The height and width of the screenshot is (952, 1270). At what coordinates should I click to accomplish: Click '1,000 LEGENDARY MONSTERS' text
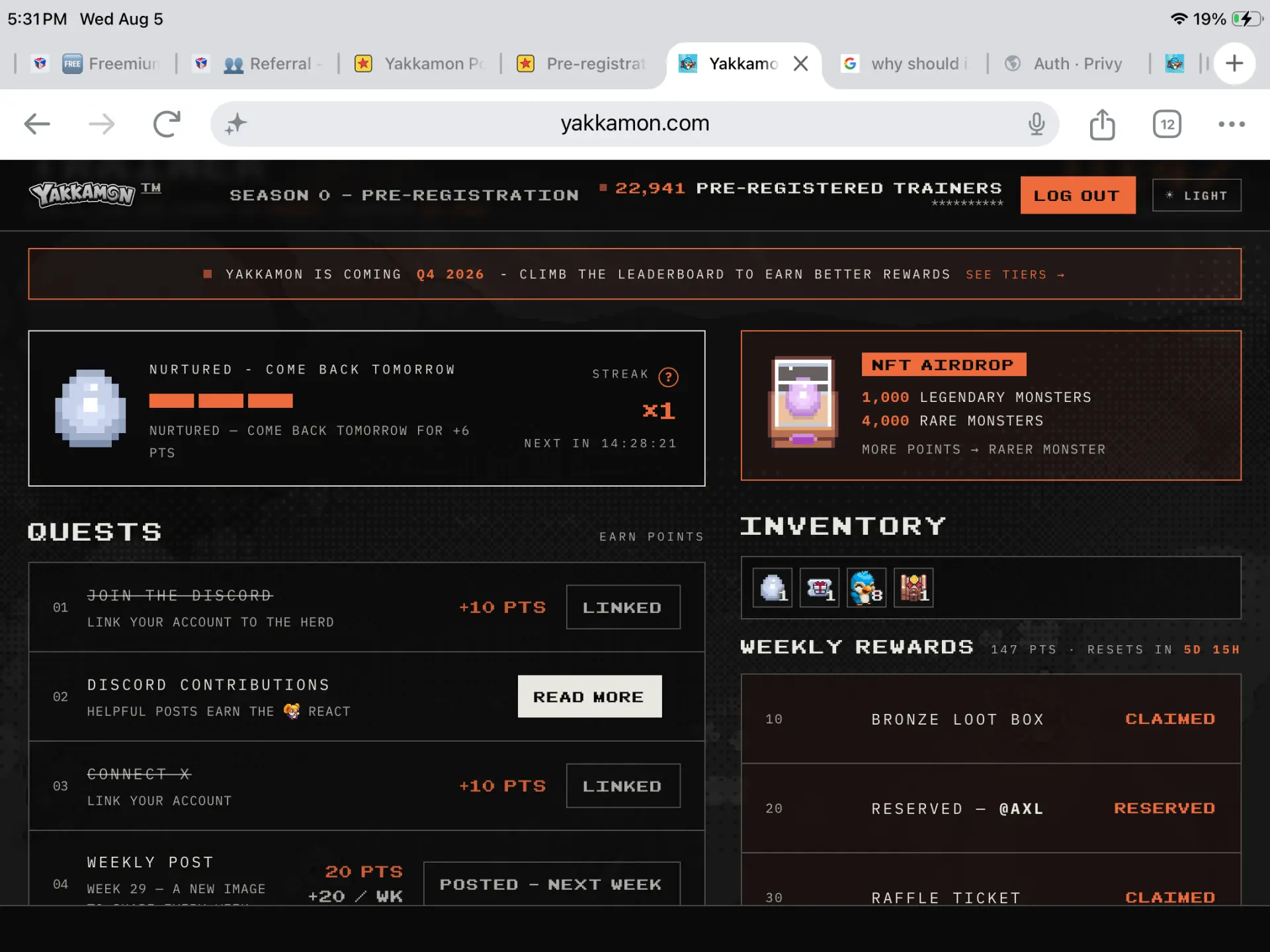[976, 397]
